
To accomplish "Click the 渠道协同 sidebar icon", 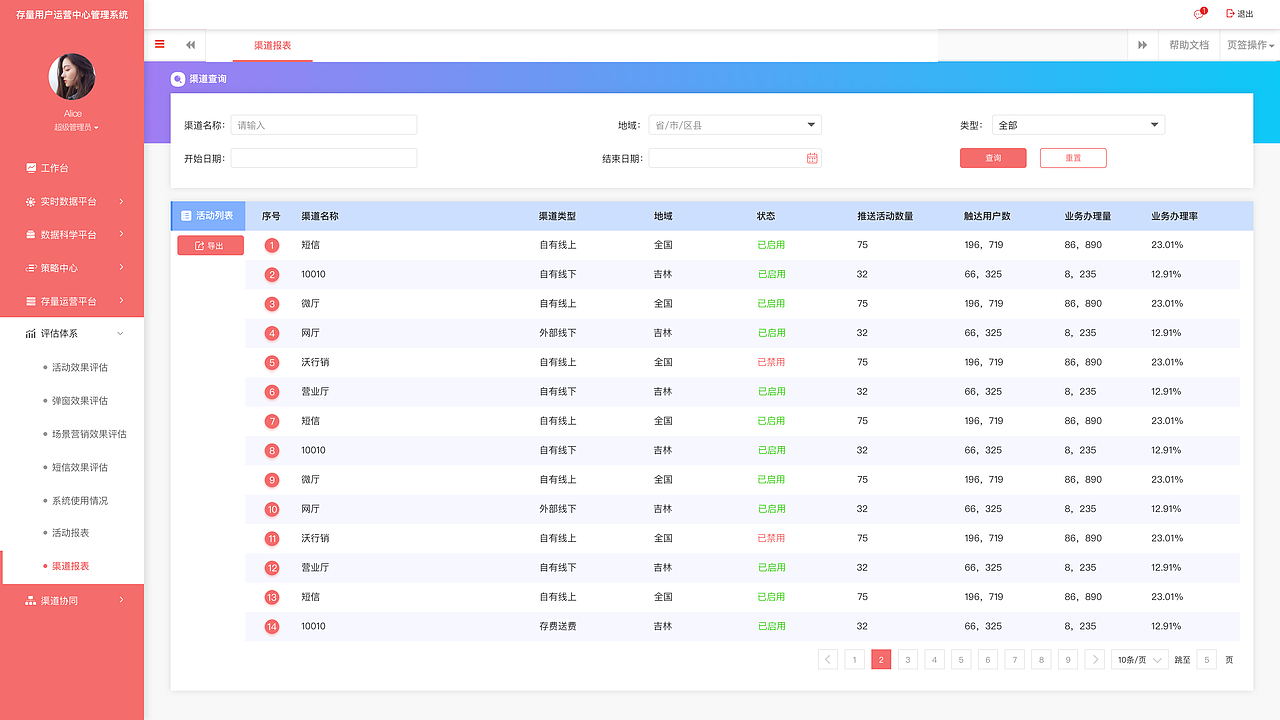I will pos(31,600).
